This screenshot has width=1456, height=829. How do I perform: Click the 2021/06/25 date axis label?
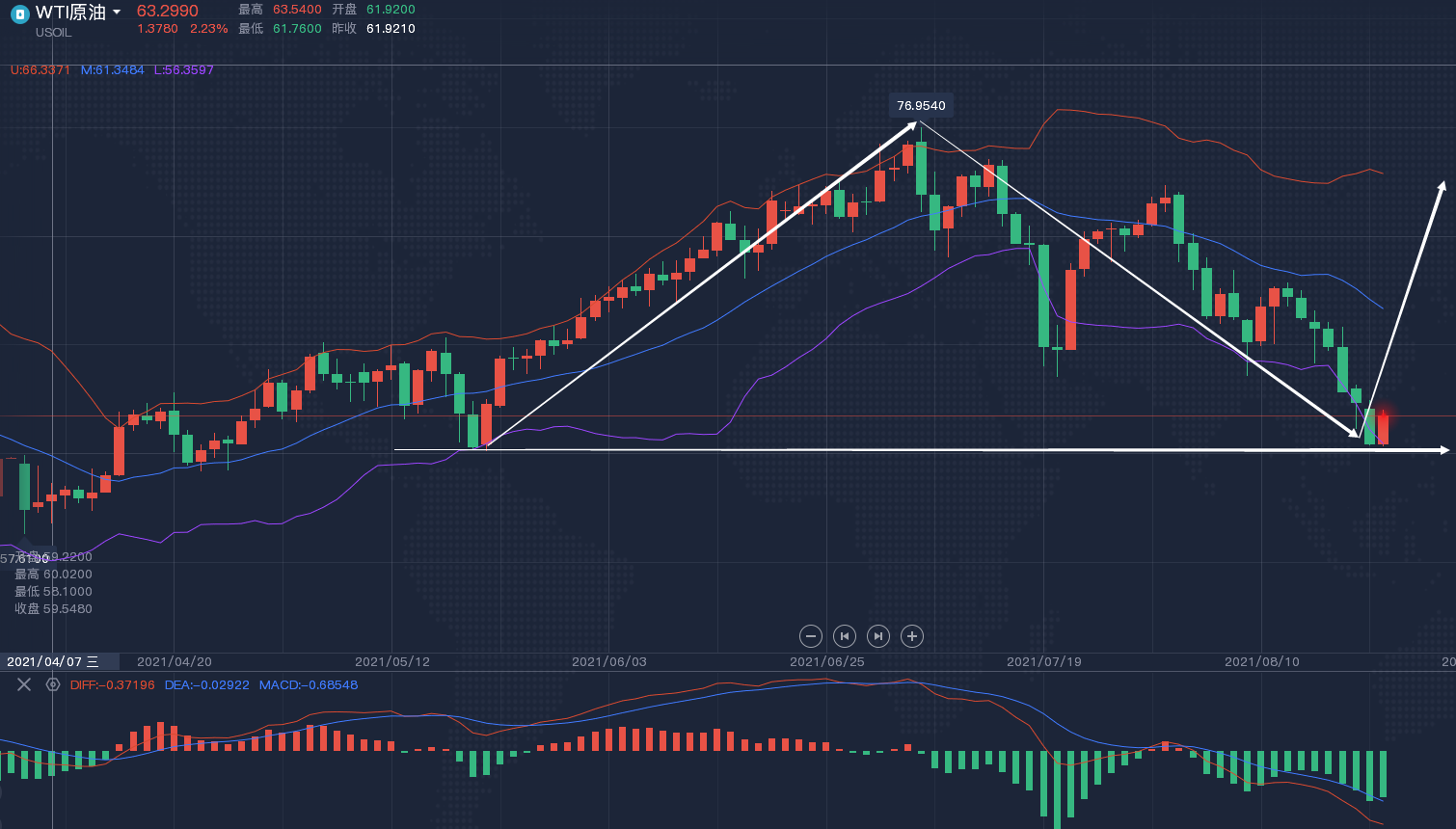[827, 662]
